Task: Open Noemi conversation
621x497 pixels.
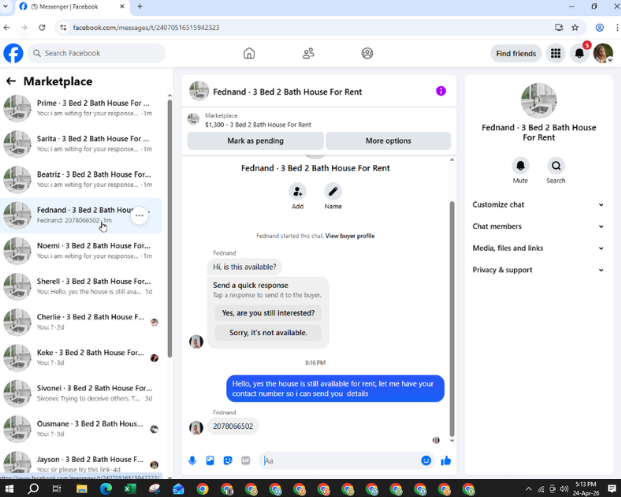Action: (x=81, y=251)
